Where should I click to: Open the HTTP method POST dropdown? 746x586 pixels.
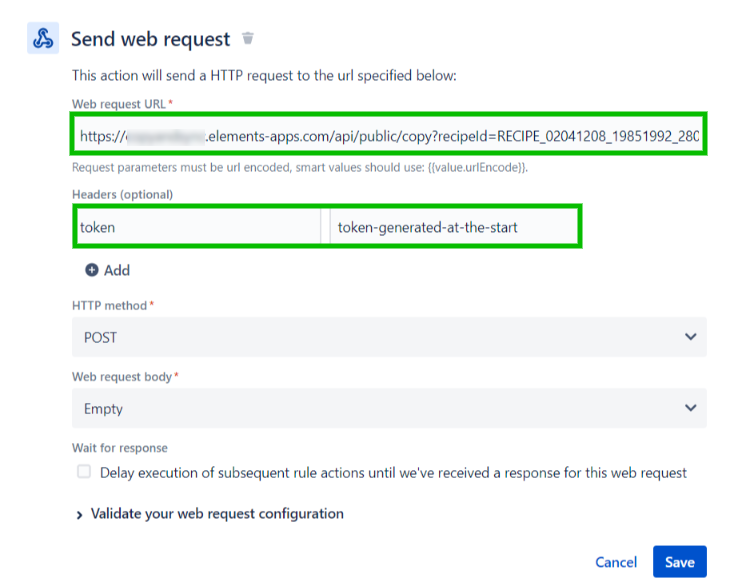pyautogui.click(x=388, y=337)
